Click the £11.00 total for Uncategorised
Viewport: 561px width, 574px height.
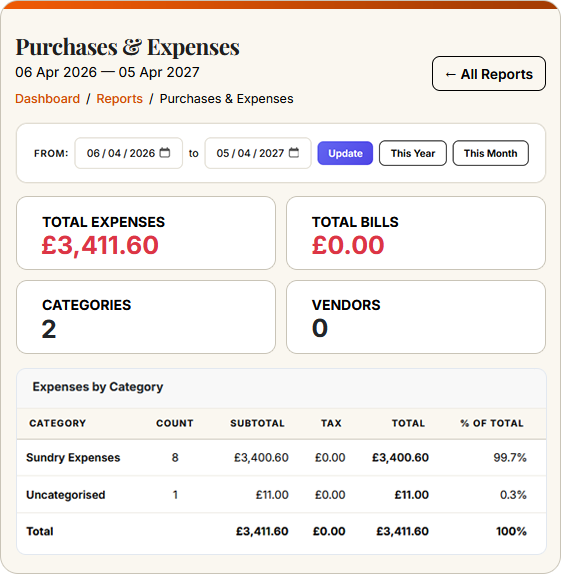412,495
